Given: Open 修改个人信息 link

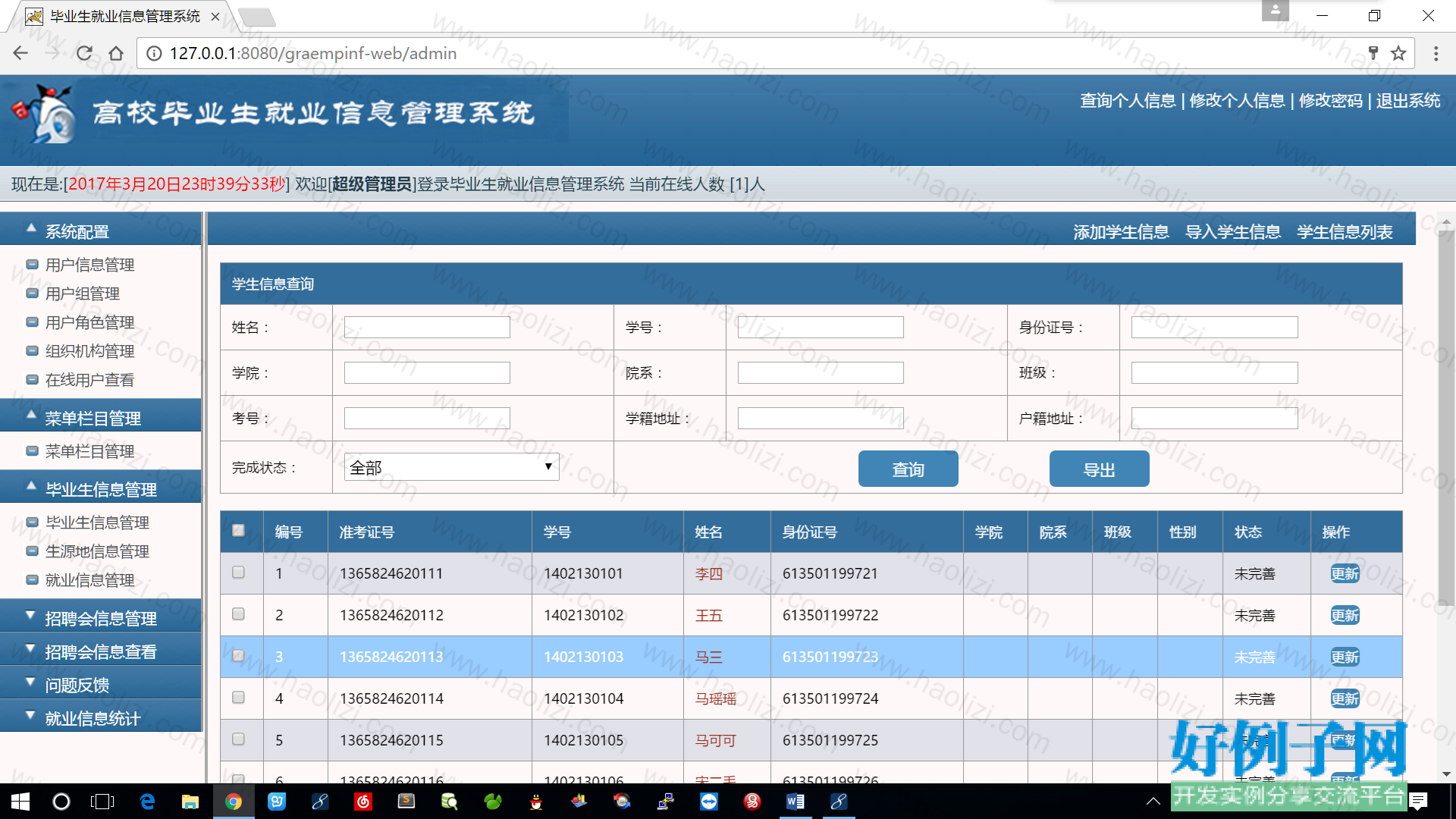Looking at the screenshot, I should pos(1237,101).
